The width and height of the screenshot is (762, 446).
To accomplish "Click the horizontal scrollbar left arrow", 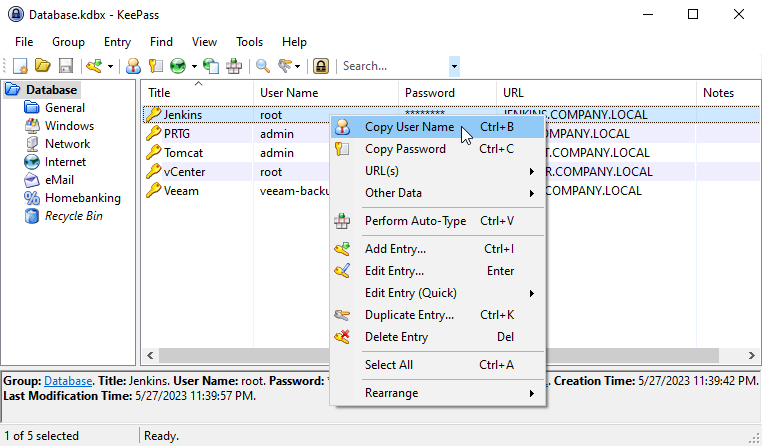I will 150,356.
